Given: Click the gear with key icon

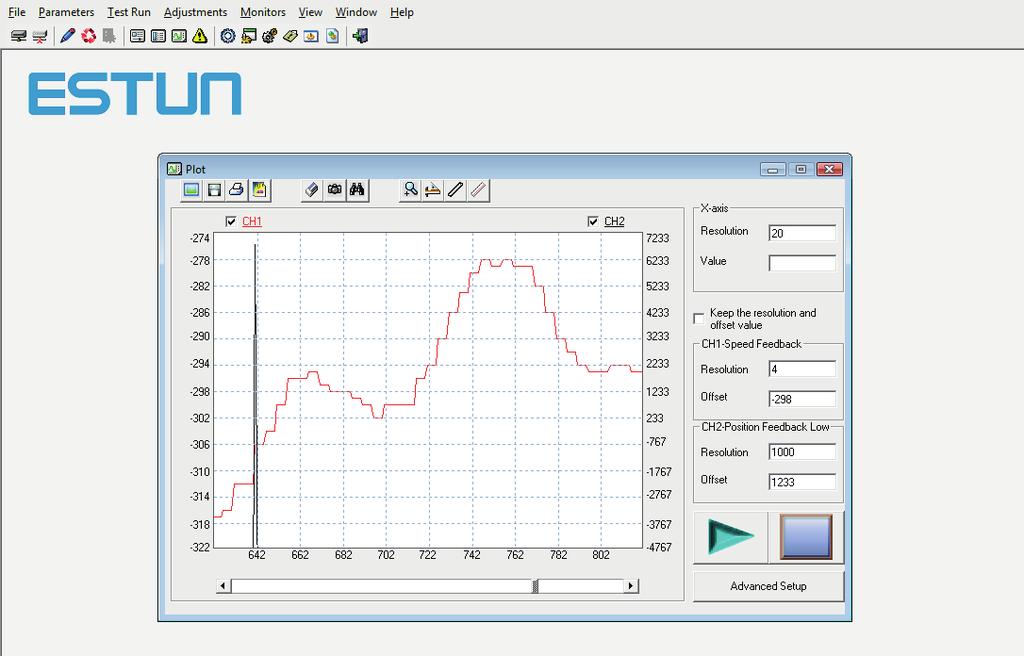Looking at the screenshot, I should [x=269, y=36].
